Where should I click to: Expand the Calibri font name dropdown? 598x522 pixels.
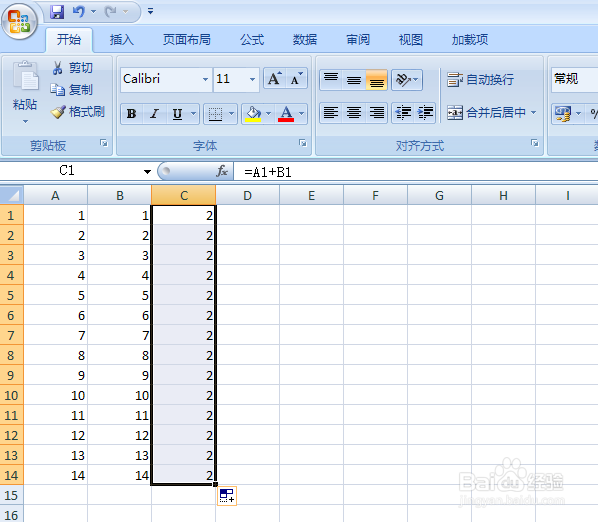[x=205, y=79]
